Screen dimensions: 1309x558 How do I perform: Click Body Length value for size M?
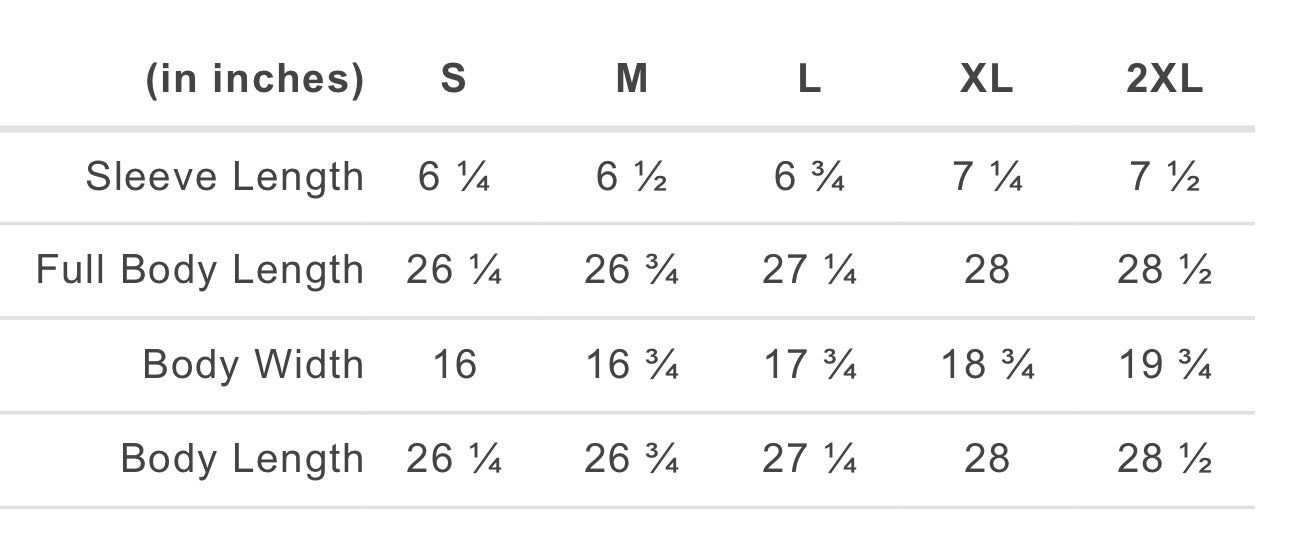pyautogui.click(x=631, y=458)
